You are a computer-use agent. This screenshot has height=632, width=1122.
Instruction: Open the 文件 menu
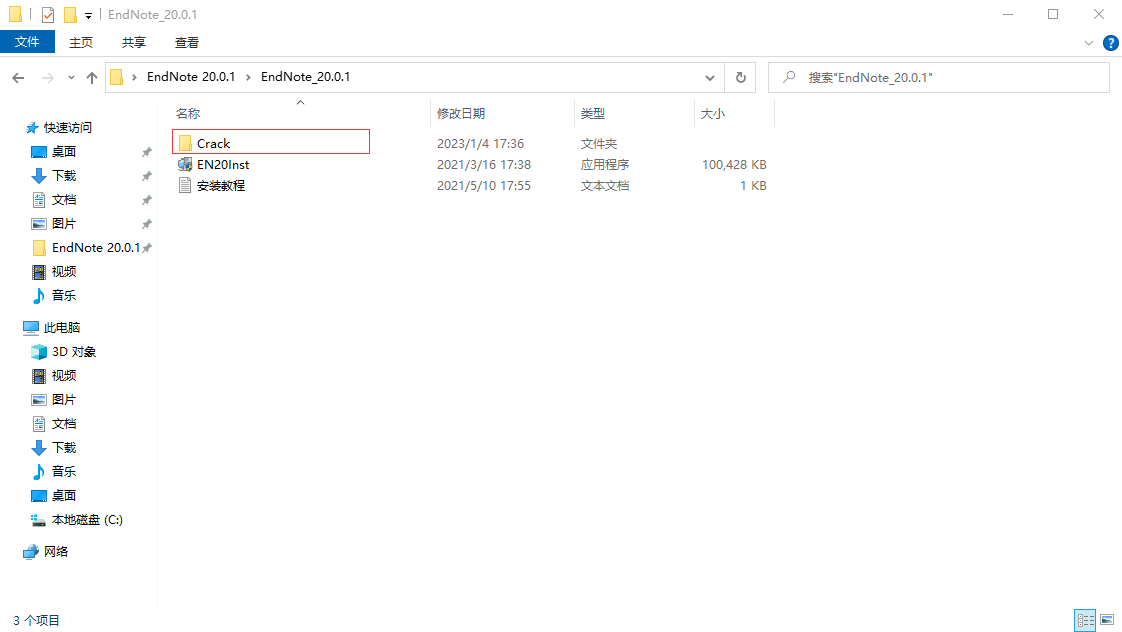click(x=27, y=42)
